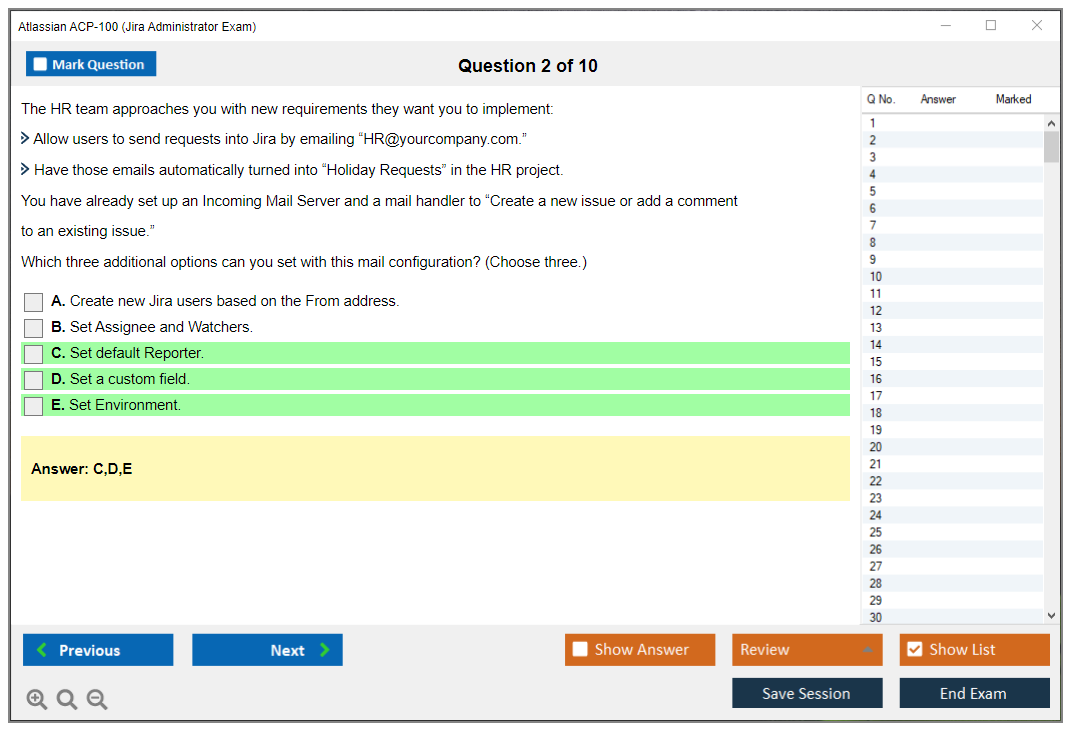
Task: Check answer option A checkbox
Action: point(34,302)
